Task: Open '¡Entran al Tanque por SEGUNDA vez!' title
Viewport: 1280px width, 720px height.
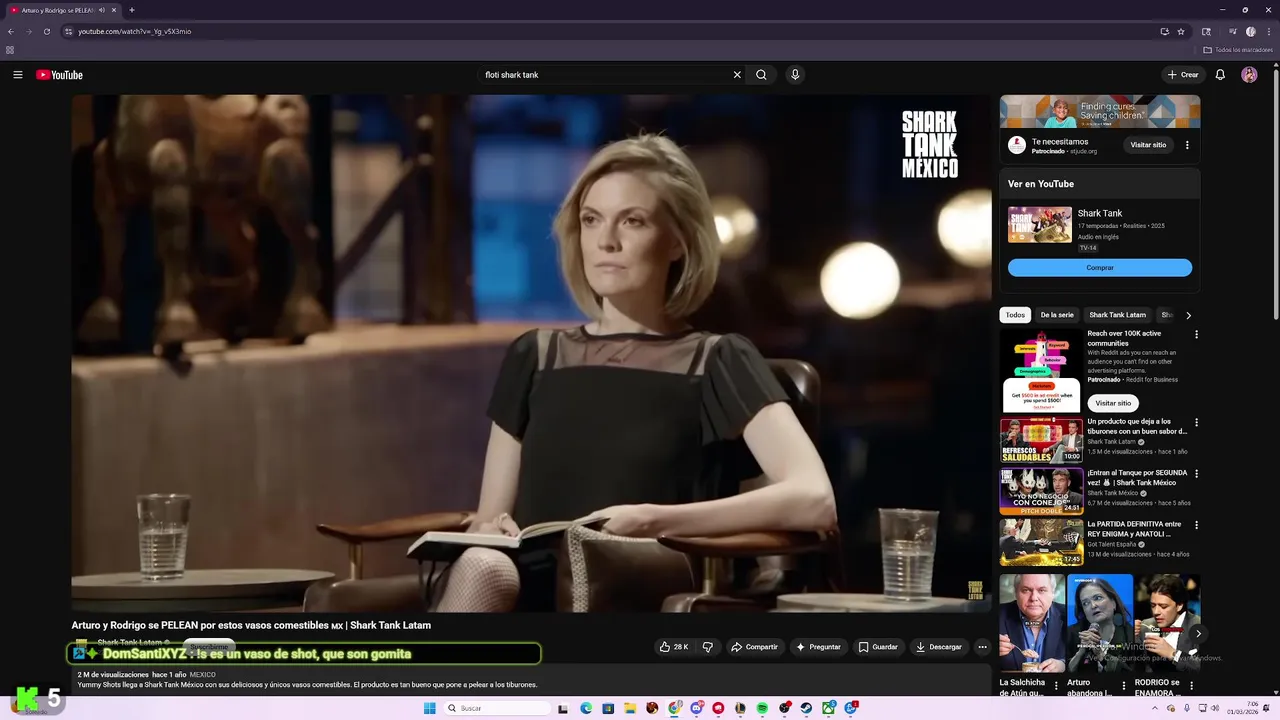Action: click(x=1137, y=478)
